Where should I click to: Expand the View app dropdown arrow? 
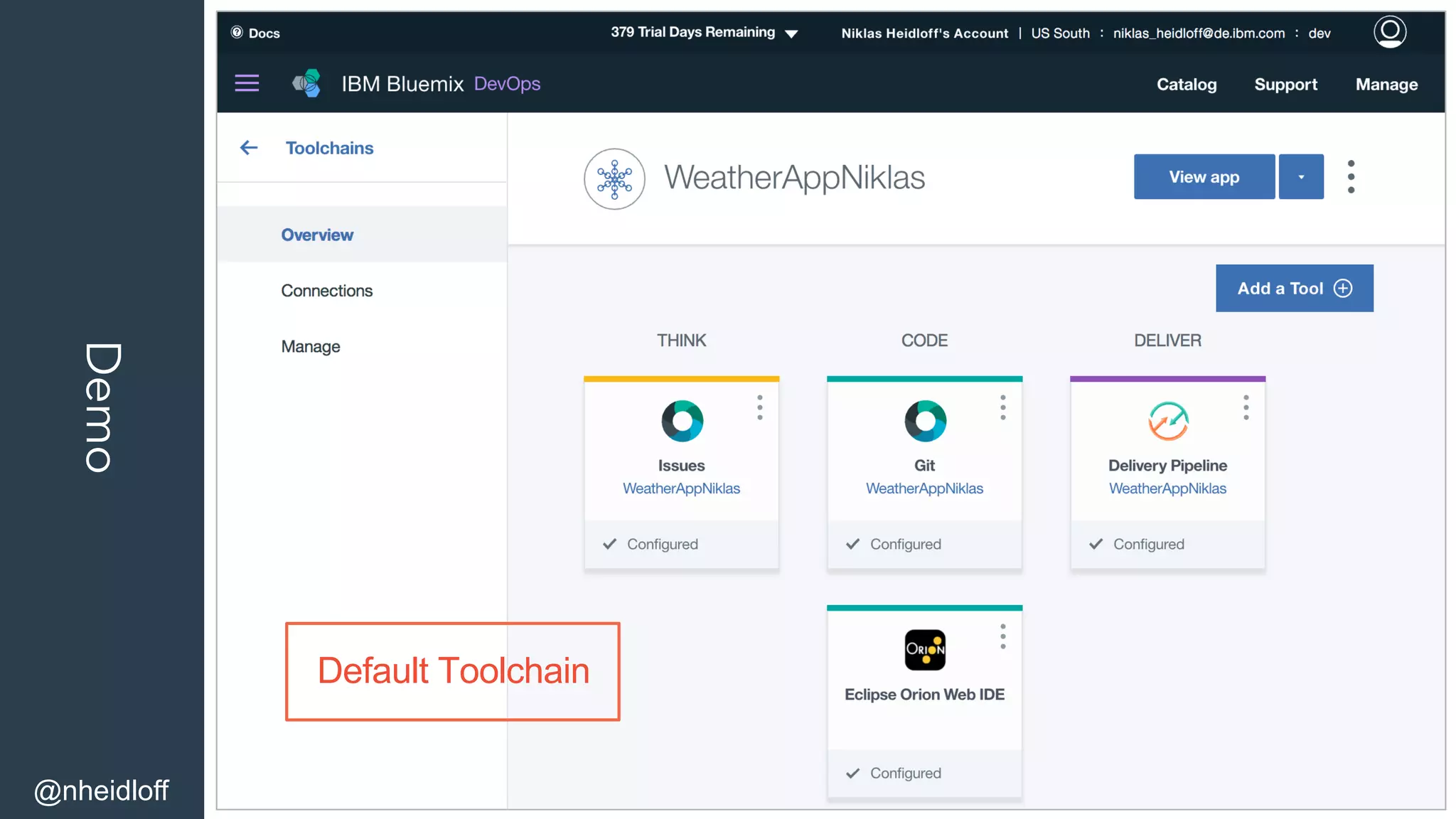[1301, 176]
